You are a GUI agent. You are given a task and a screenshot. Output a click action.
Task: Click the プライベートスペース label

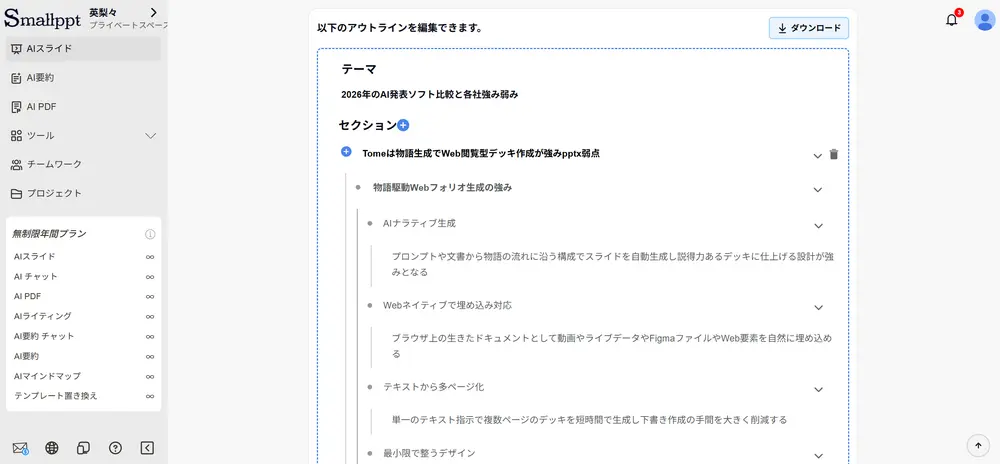(x=128, y=25)
